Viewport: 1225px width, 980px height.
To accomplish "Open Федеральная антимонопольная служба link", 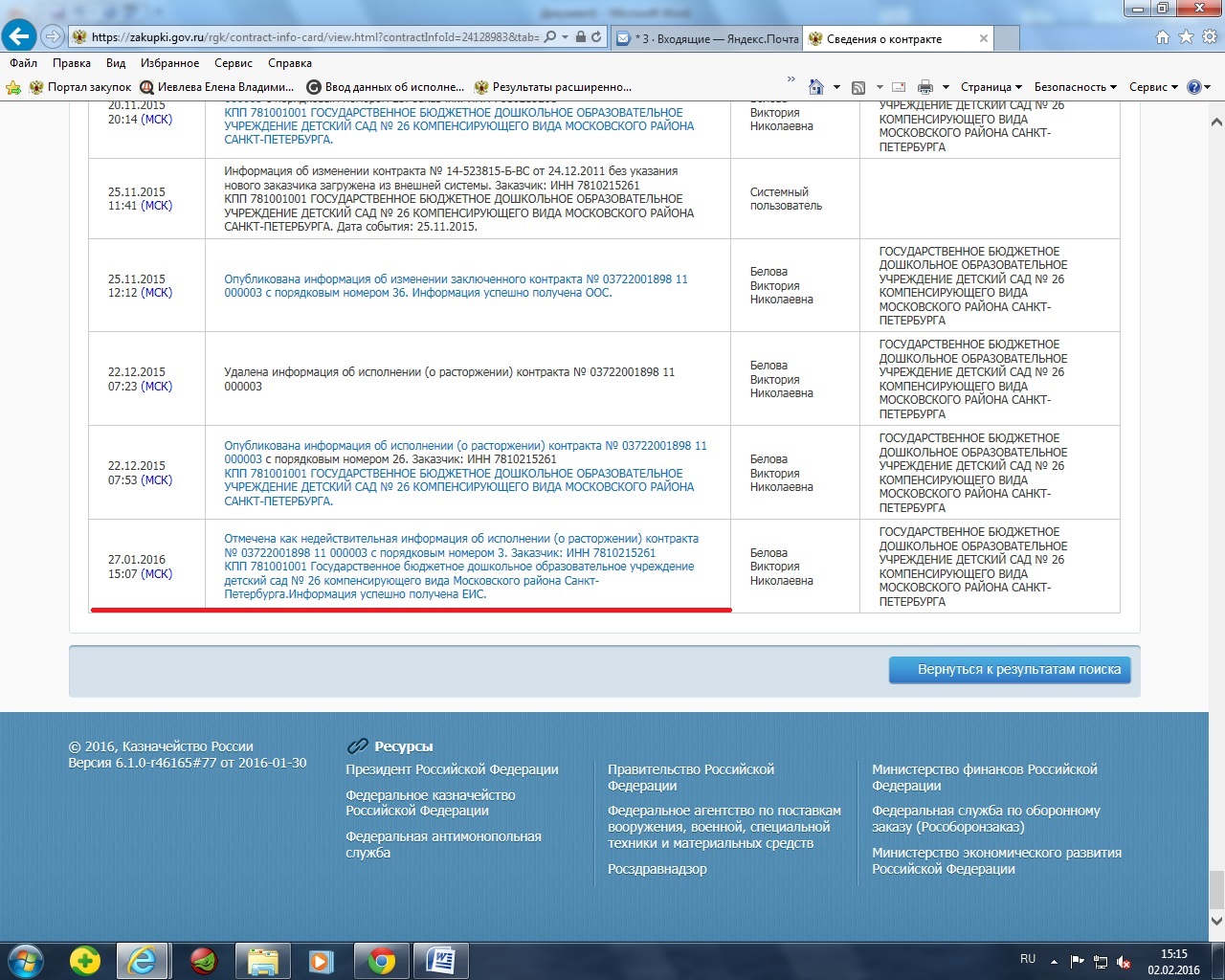I will click(443, 844).
